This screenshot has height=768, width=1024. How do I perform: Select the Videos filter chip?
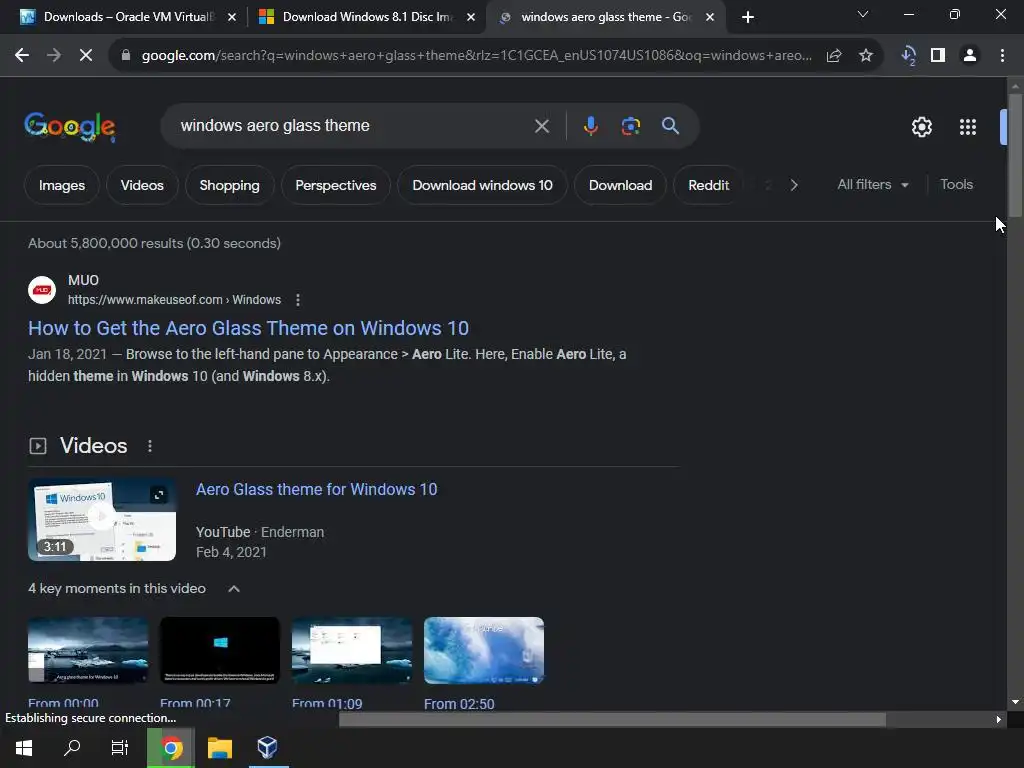pyautogui.click(x=142, y=185)
